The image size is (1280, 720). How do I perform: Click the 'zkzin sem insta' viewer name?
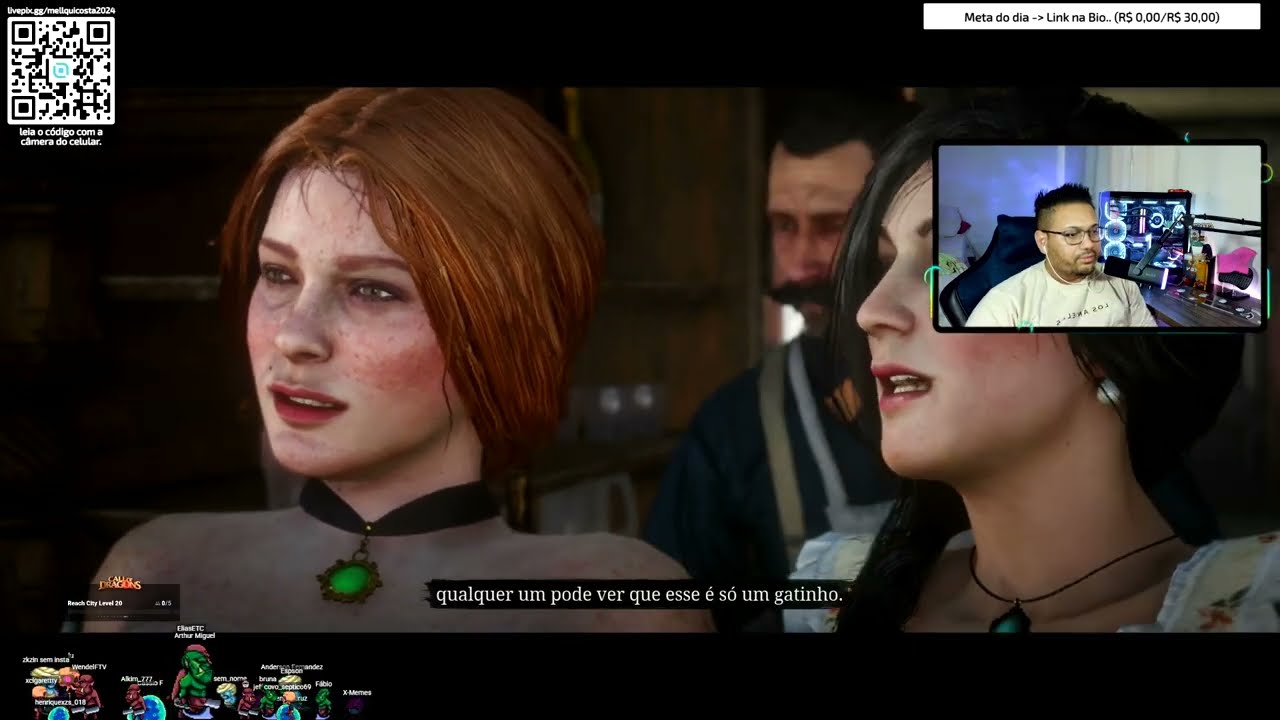point(46,660)
